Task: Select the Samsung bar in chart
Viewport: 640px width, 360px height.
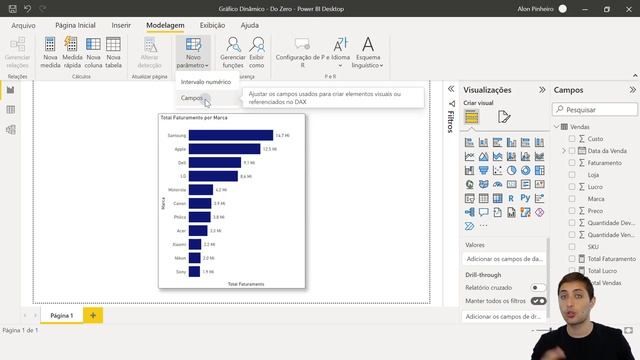Action: click(x=231, y=135)
